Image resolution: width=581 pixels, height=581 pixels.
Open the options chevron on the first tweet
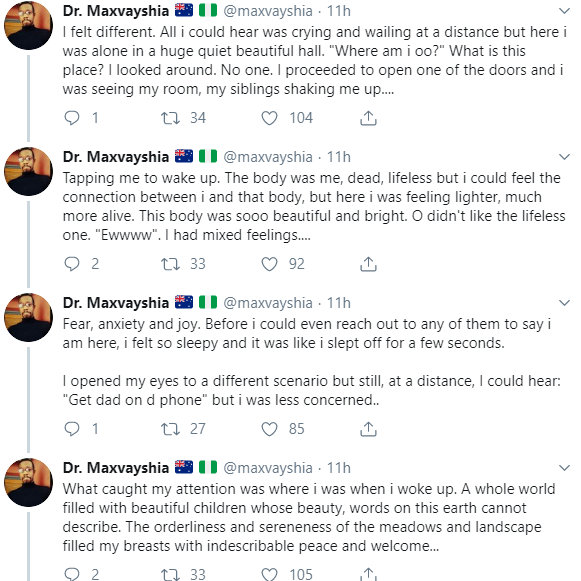coord(564,11)
